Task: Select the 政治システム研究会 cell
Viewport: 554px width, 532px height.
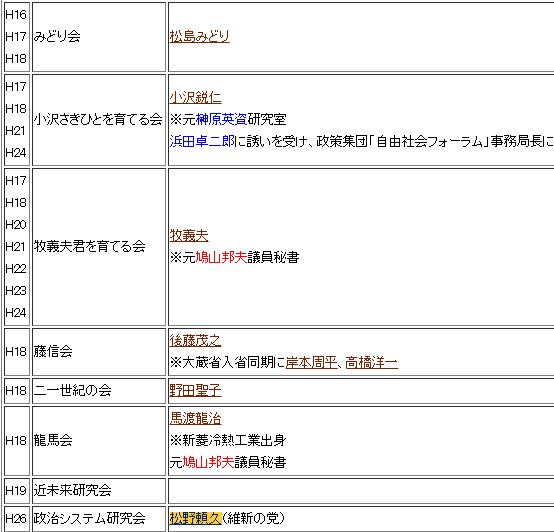Action: tap(99, 519)
